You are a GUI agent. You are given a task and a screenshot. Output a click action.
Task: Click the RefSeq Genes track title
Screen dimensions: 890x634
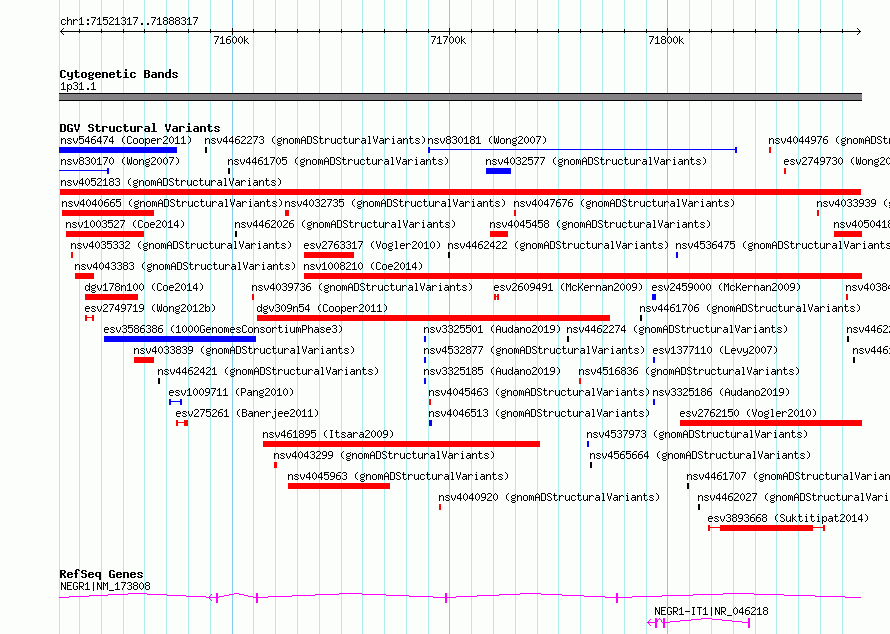coord(102,574)
